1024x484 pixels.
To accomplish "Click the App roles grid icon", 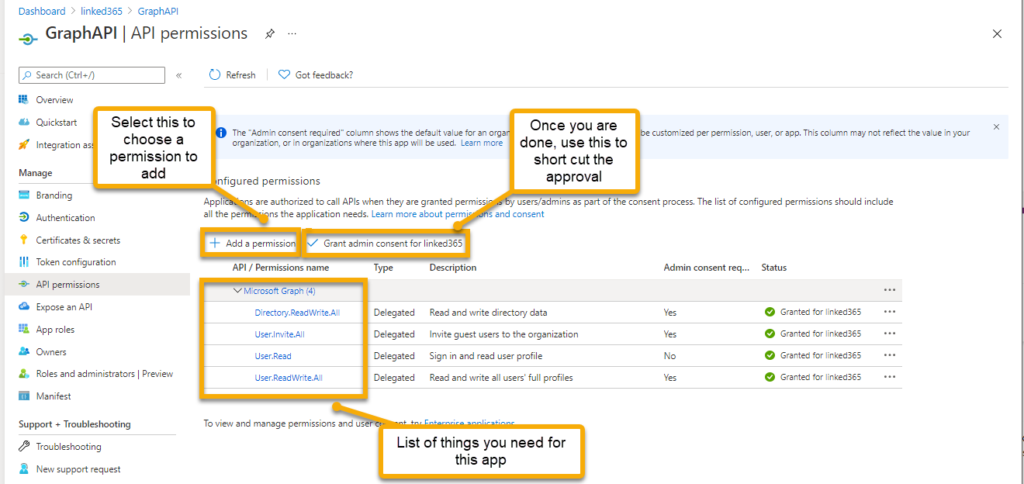I will pos(24,329).
